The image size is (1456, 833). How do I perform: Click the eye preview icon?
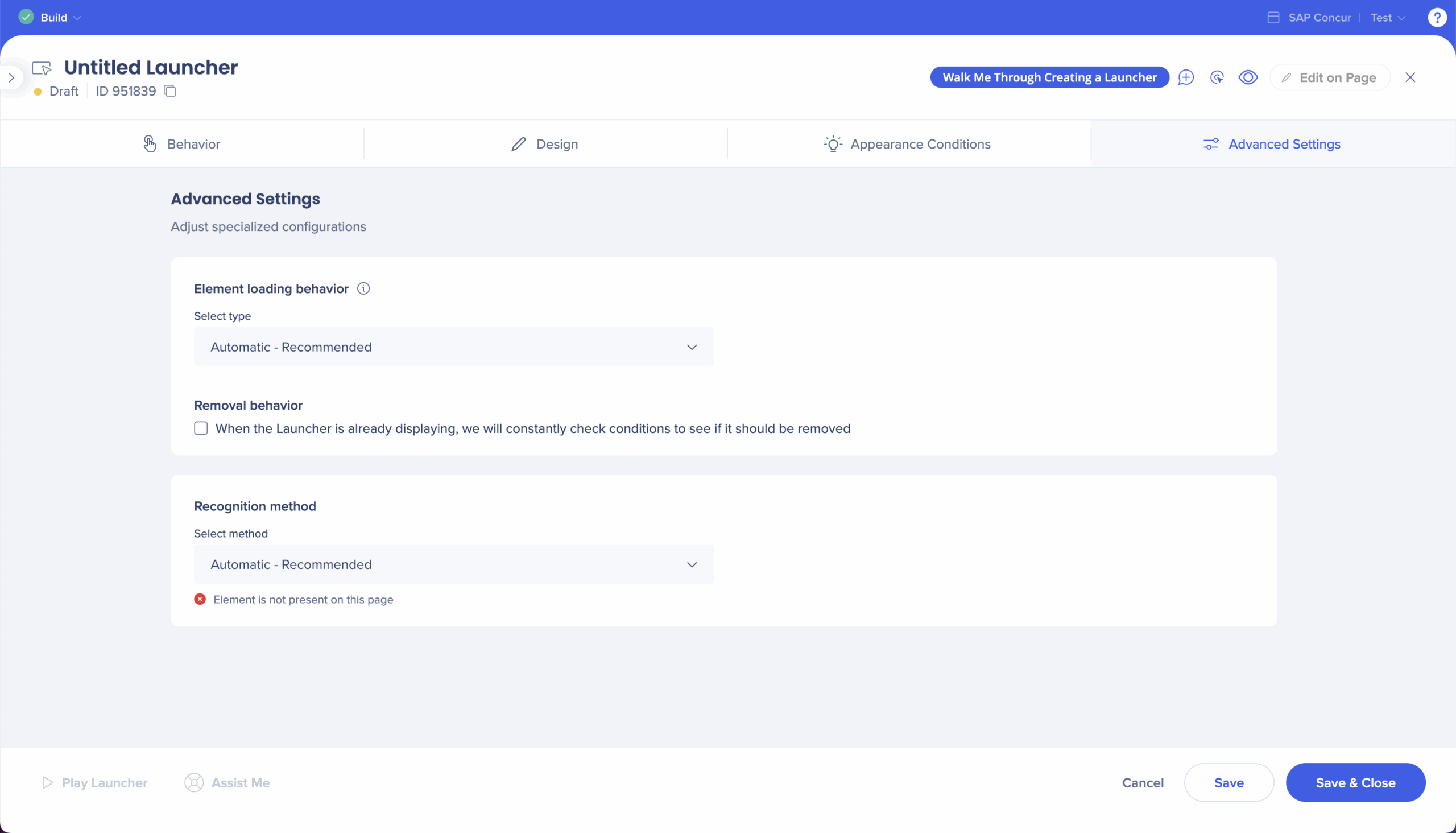1248,77
